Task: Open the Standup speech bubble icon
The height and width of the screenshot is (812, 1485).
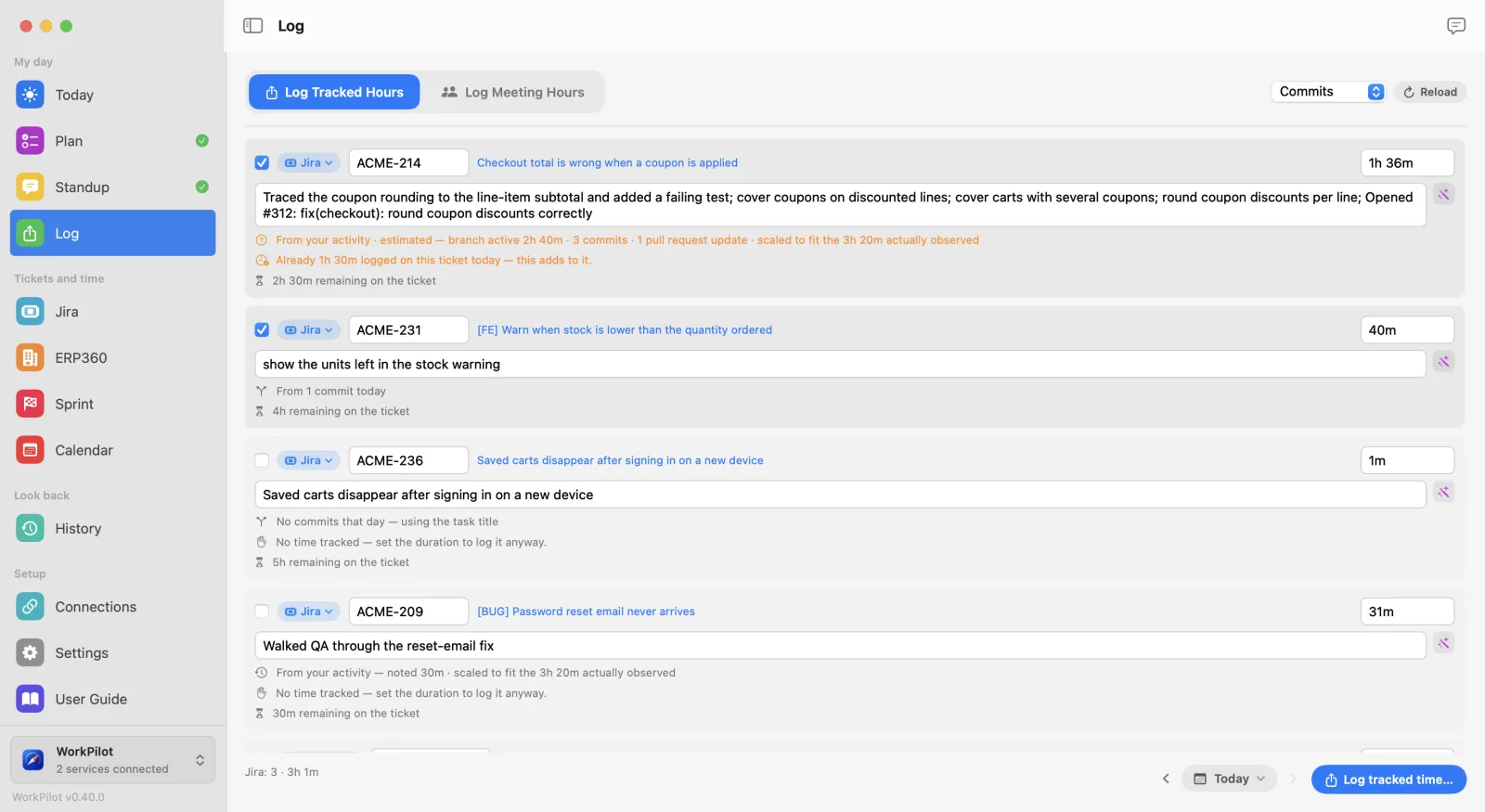Action: (30, 187)
